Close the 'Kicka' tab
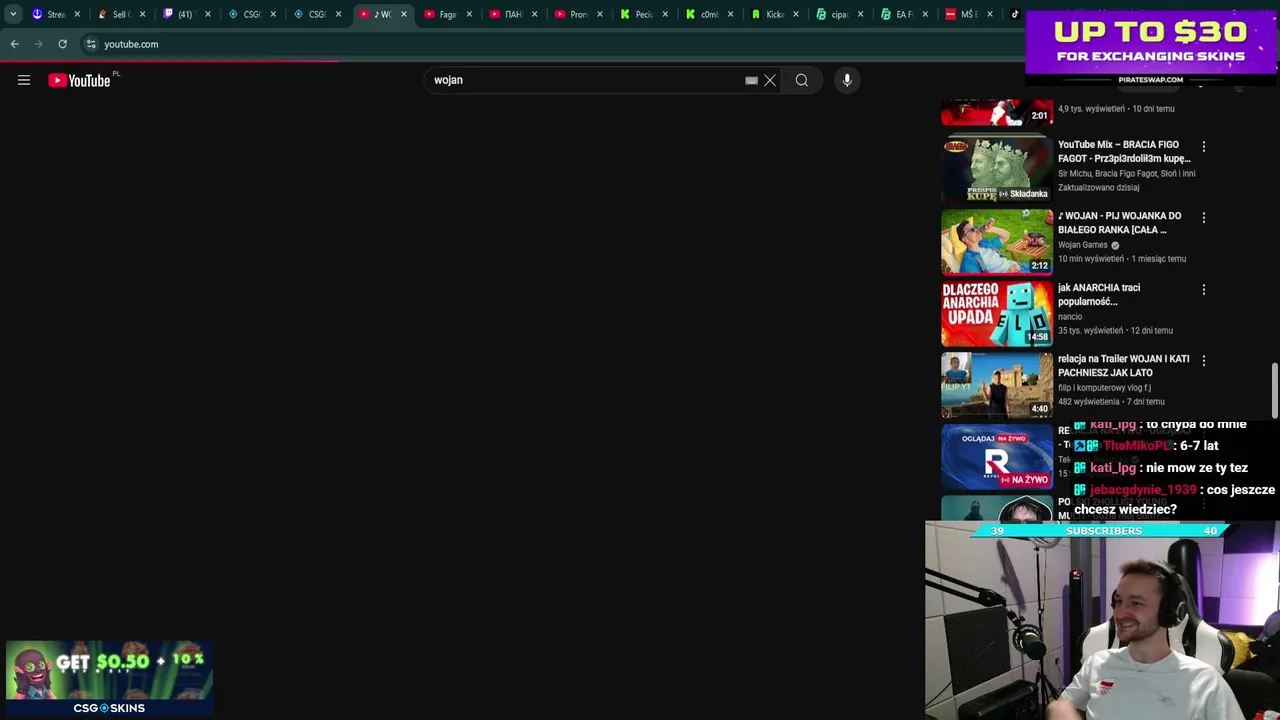1280x720 pixels. point(796,14)
